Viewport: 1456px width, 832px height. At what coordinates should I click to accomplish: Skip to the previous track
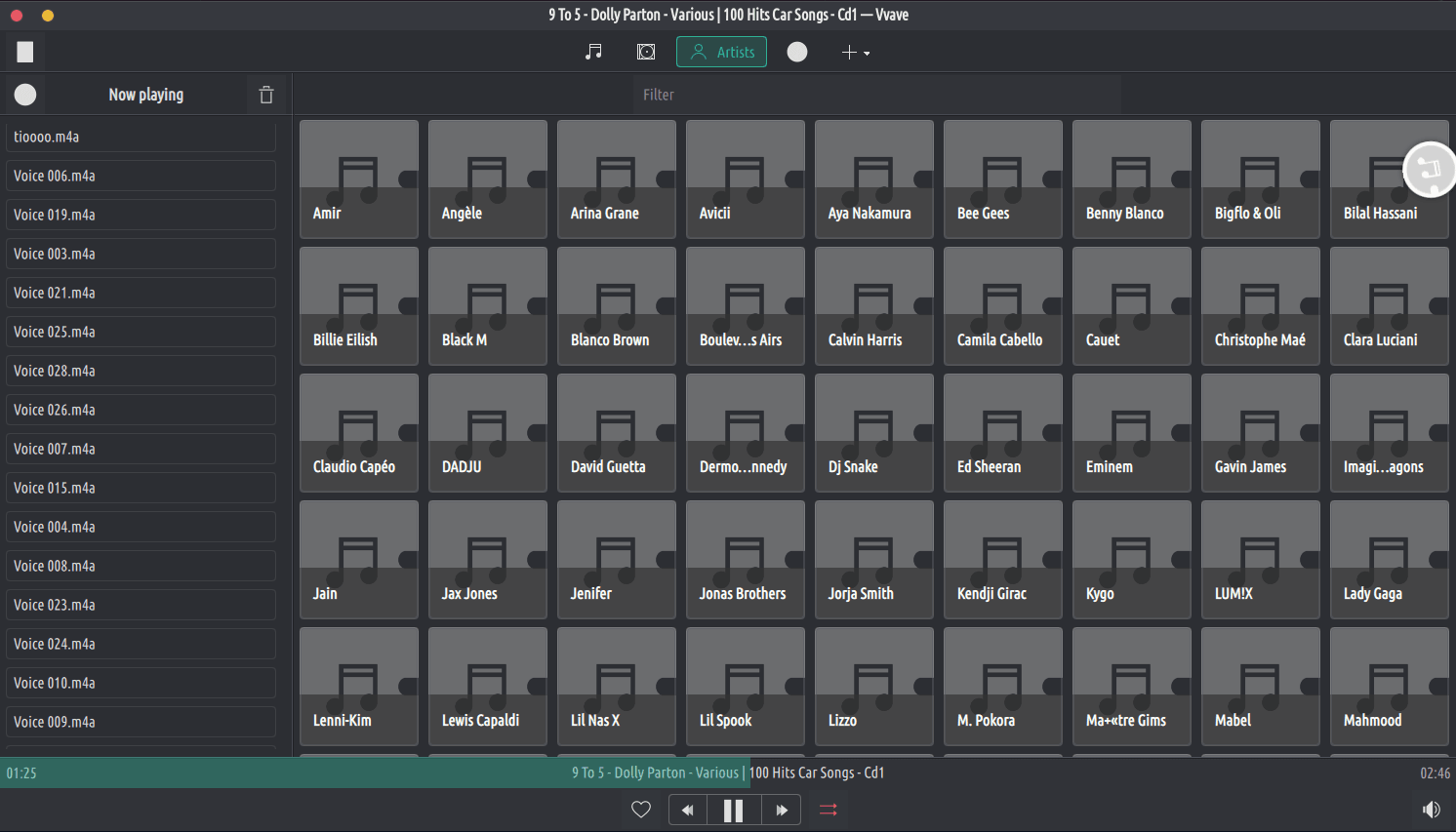pos(688,810)
